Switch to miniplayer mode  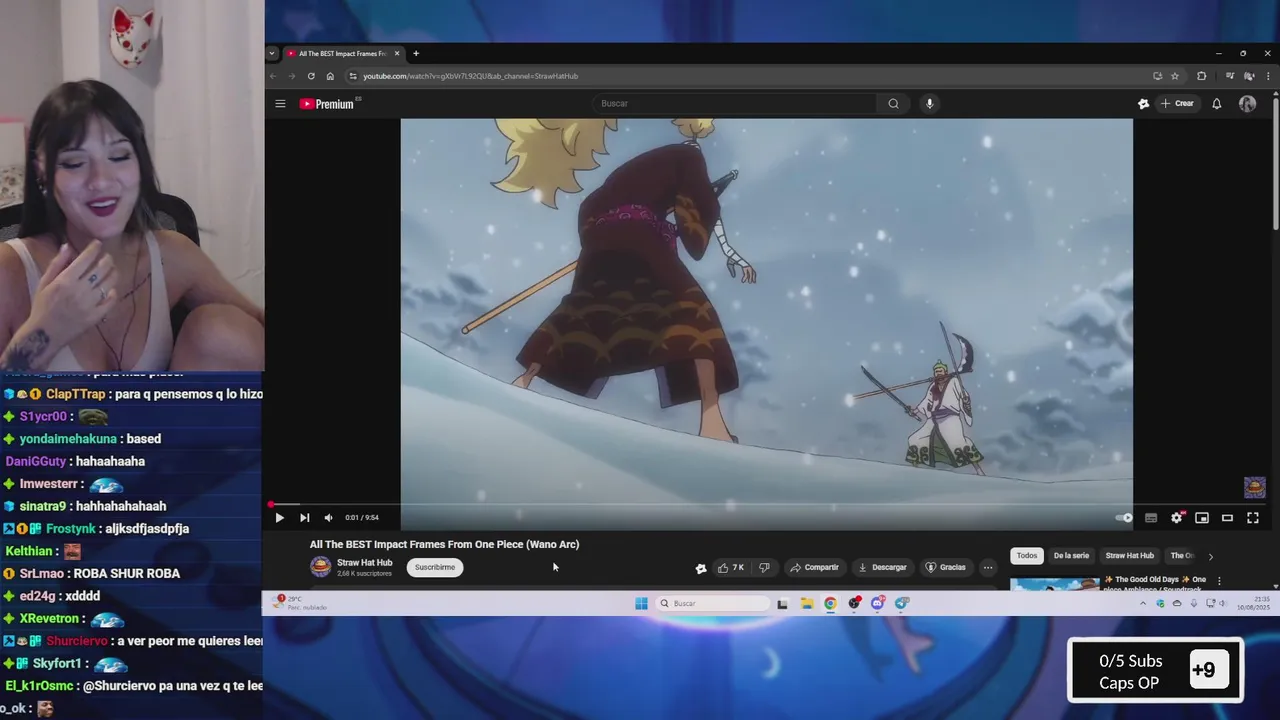point(1202,518)
